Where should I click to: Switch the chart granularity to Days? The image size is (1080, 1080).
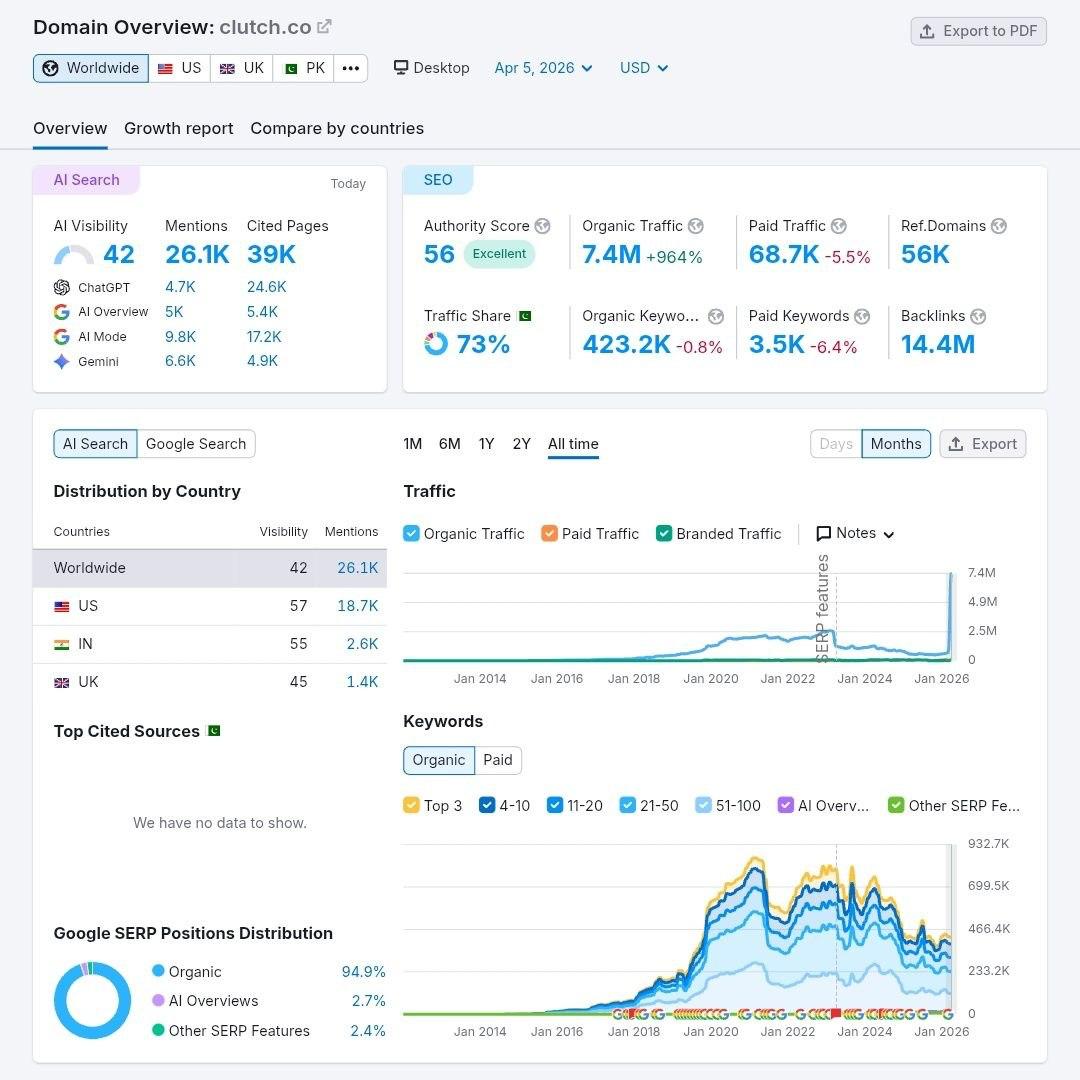pyautogui.click(x=836, y=443)
